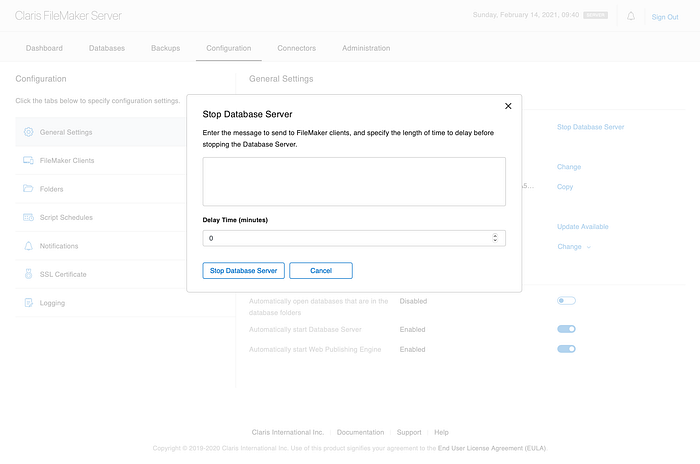Switch to the Backups tab
The width and height of the screenshot is (700, 464).
click(166, 48)
